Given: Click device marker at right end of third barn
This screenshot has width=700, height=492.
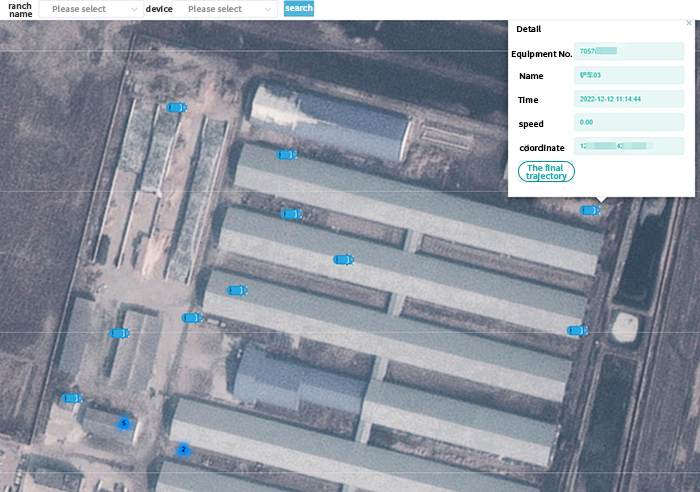Looking at the screenshot, I should 576,330.
